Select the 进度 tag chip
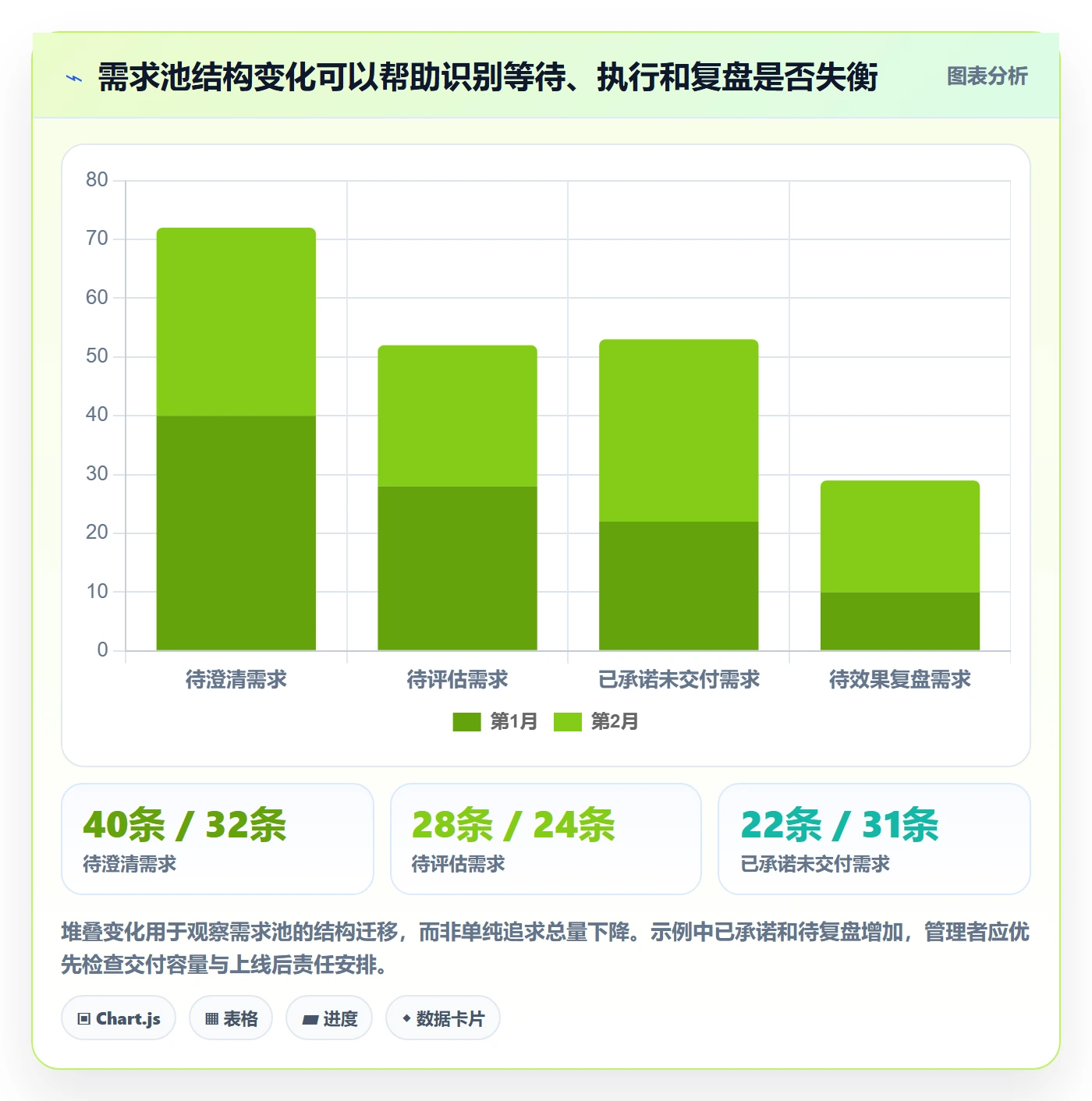Image resolution: width=1092 pixels, height=1101 pixels. point(329,1018)
